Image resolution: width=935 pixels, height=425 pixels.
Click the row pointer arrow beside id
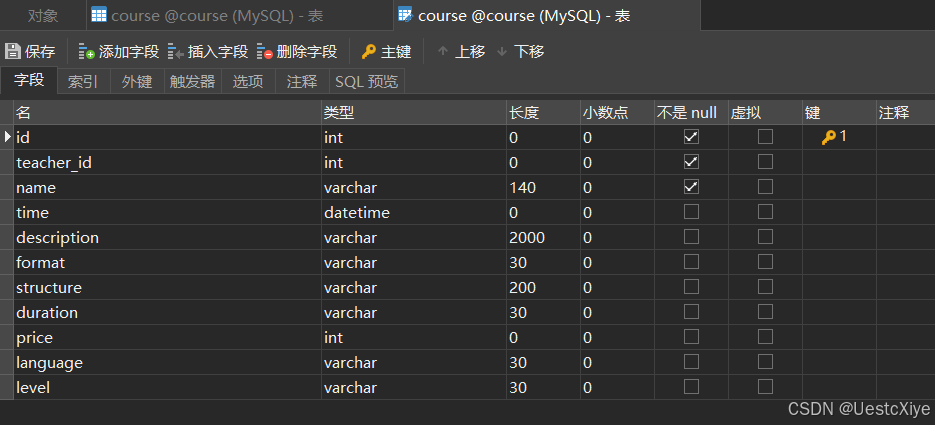point(8,137)
